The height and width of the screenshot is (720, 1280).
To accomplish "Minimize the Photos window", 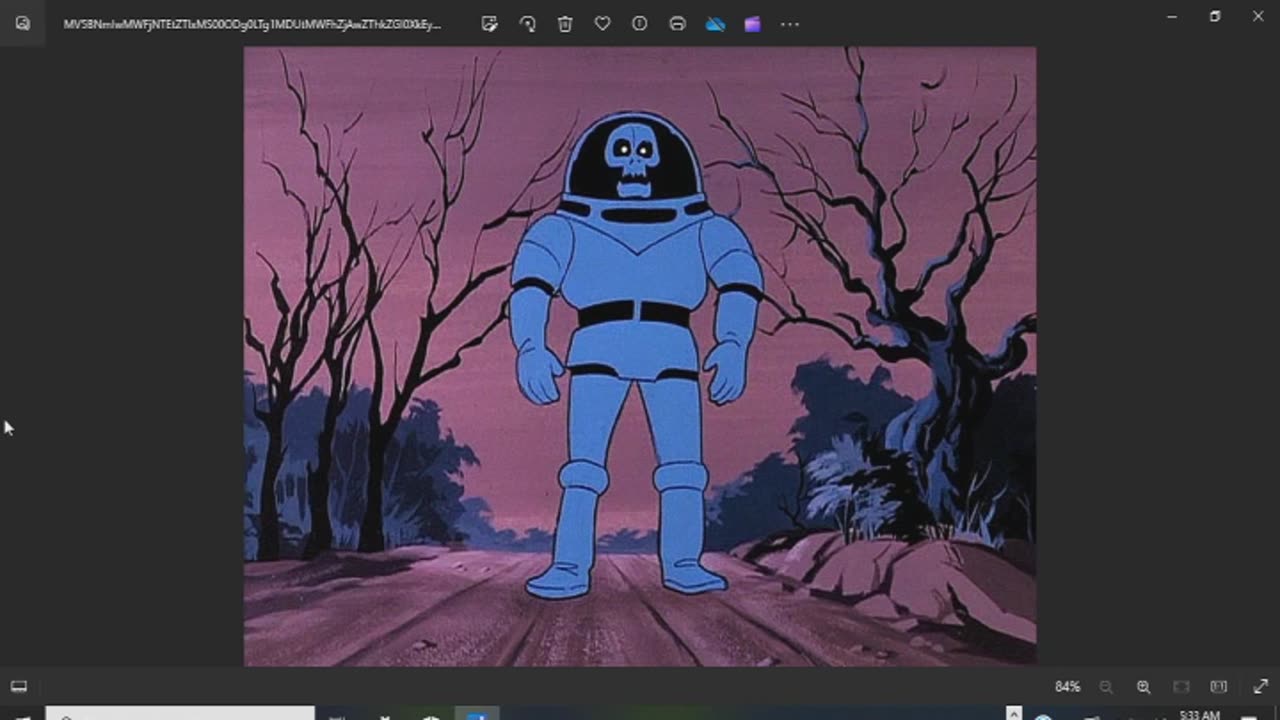I will [1172, 16].
